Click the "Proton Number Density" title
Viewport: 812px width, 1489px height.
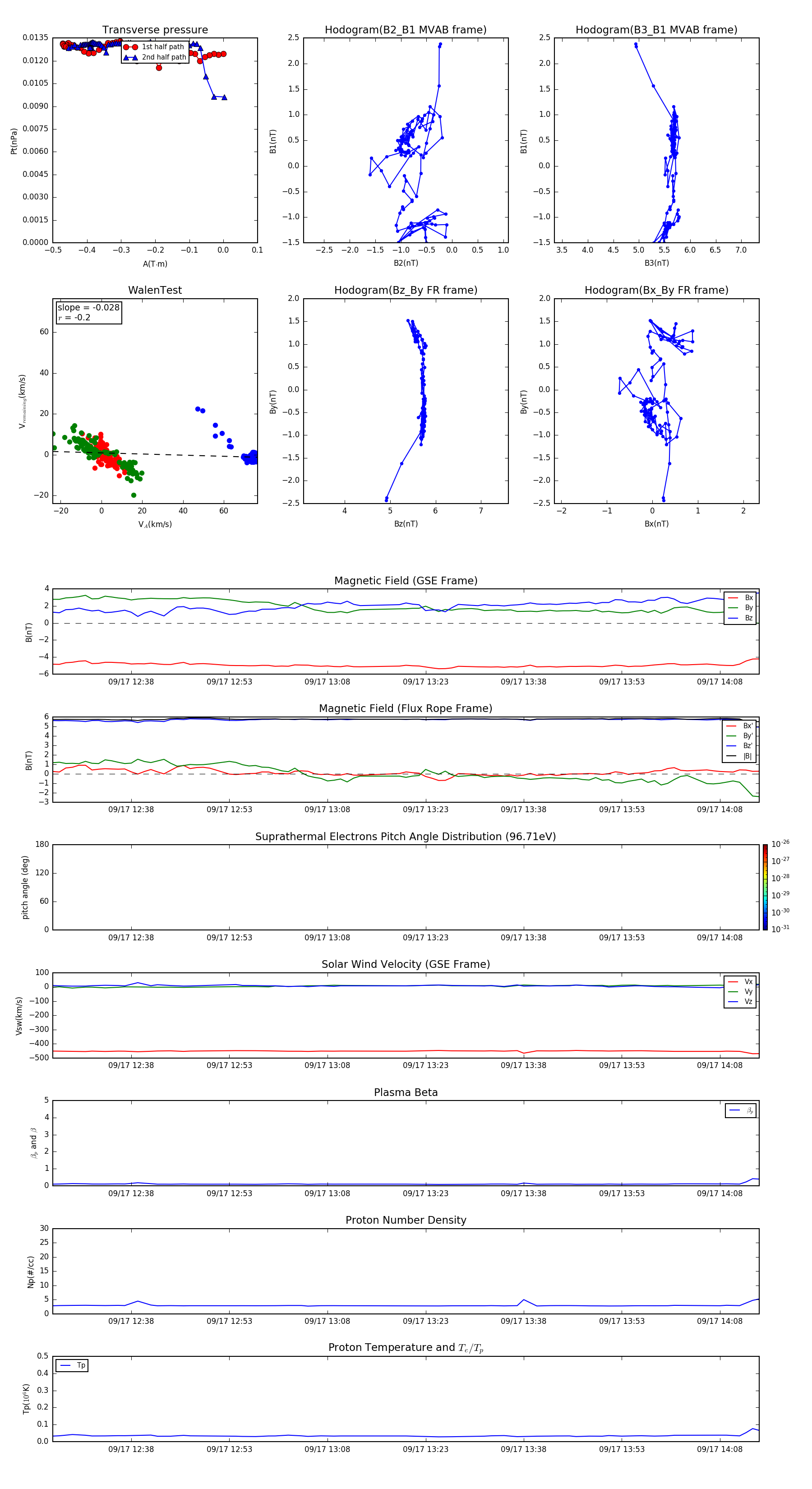tap(406, 1220)
